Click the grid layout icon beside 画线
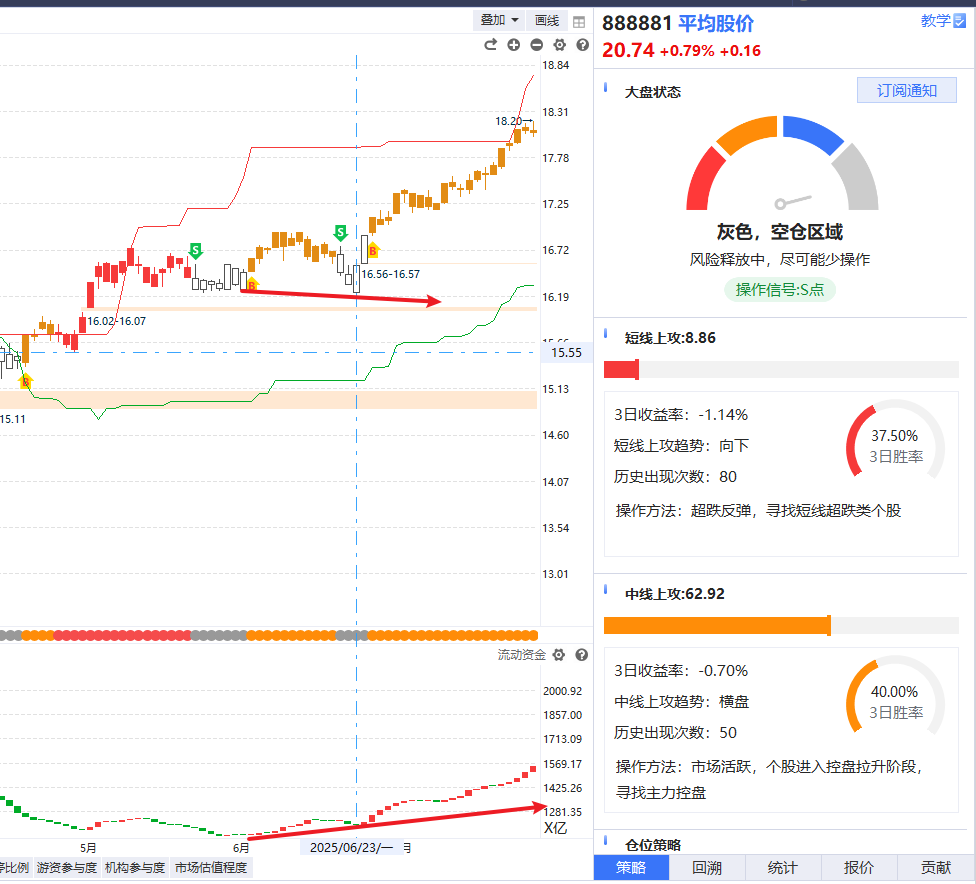Image resolution: width=976 pixels, height=884 pixels. pos(580,21)
